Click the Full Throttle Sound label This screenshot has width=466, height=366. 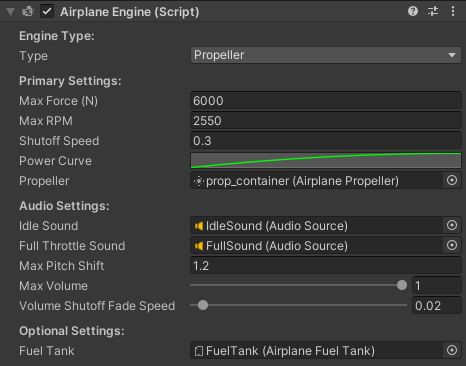point(72,246)
